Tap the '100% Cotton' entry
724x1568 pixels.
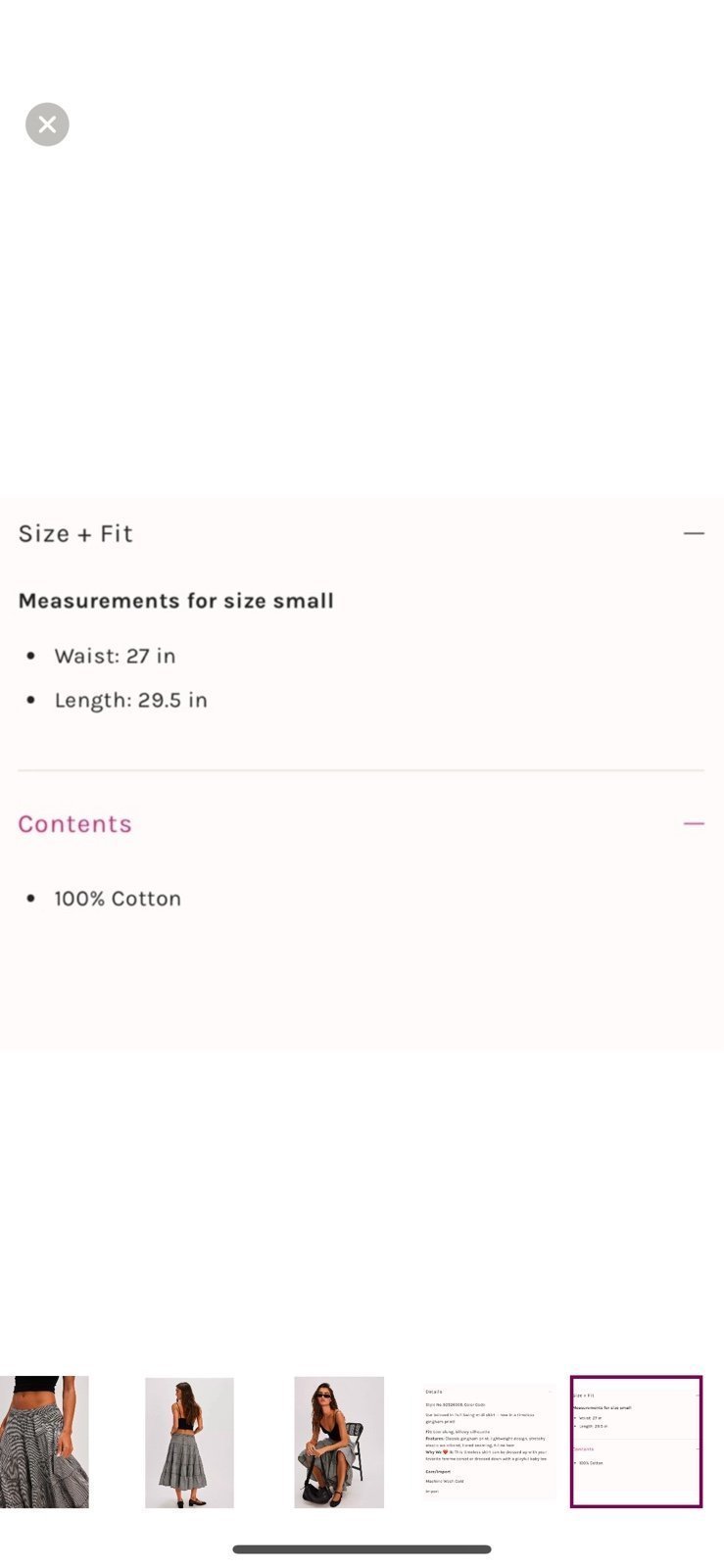pyautogui.click(x=118, y=899)
